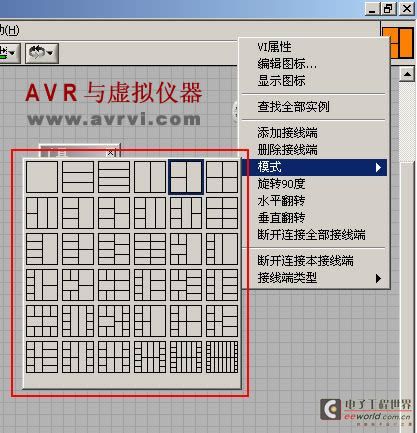
Task: Select the 2x4 grid pattern in third row
Action: pos(150,249)
